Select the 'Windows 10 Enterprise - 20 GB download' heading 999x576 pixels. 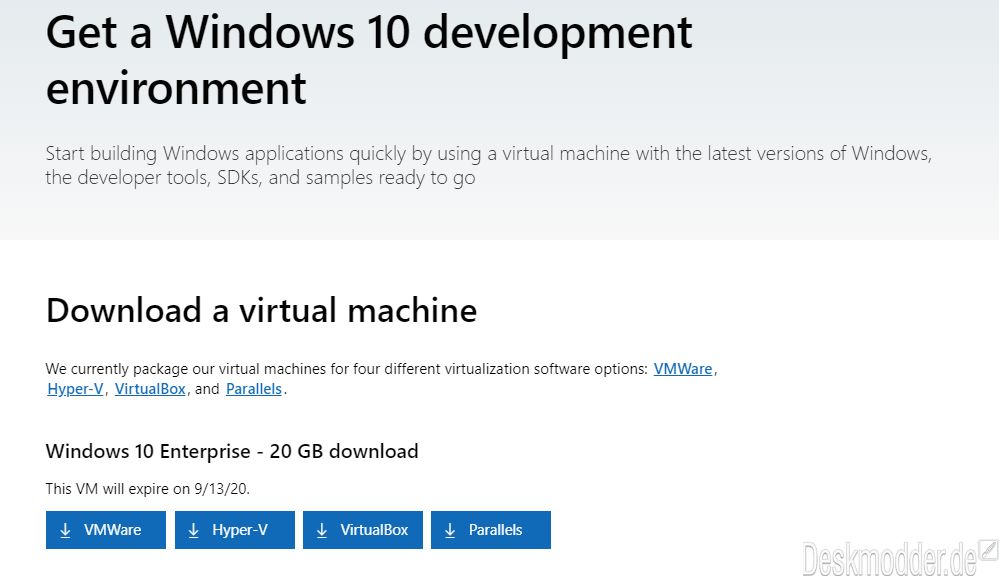tap(232, 451)
